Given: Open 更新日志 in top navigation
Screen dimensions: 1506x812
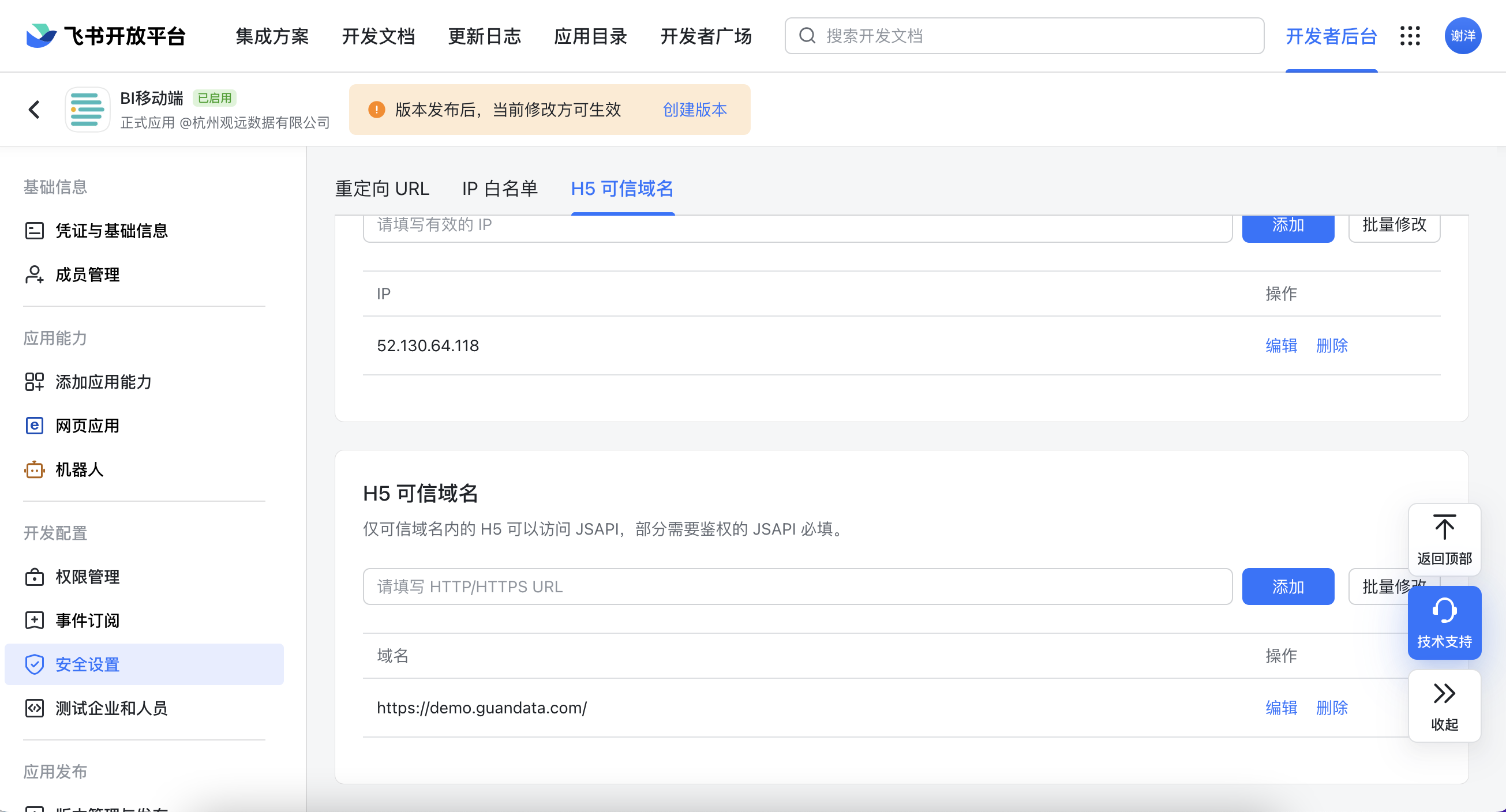Looking at the screenshot, I should tap(485, 36).
